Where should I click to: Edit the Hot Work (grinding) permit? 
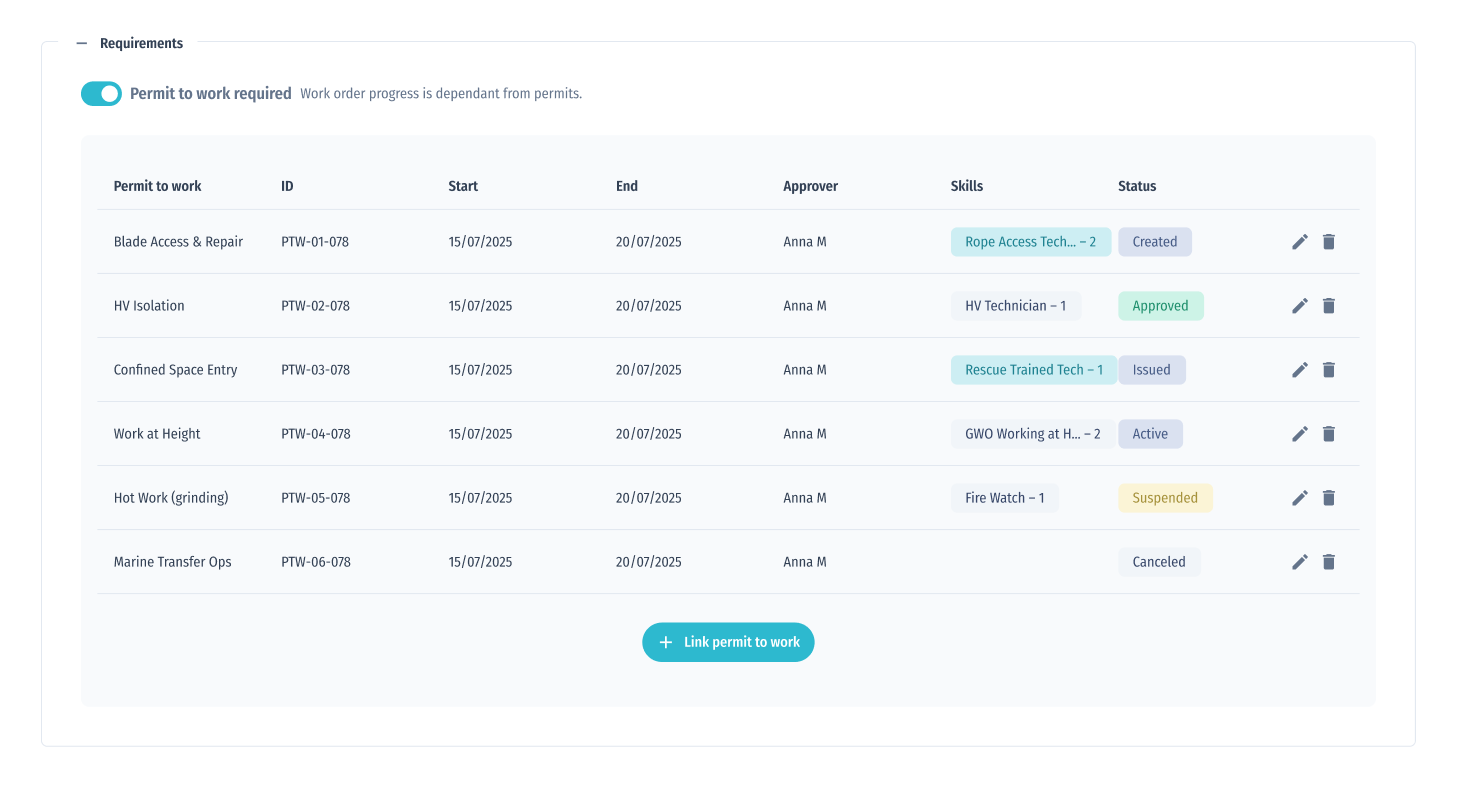coord(1299,498)
